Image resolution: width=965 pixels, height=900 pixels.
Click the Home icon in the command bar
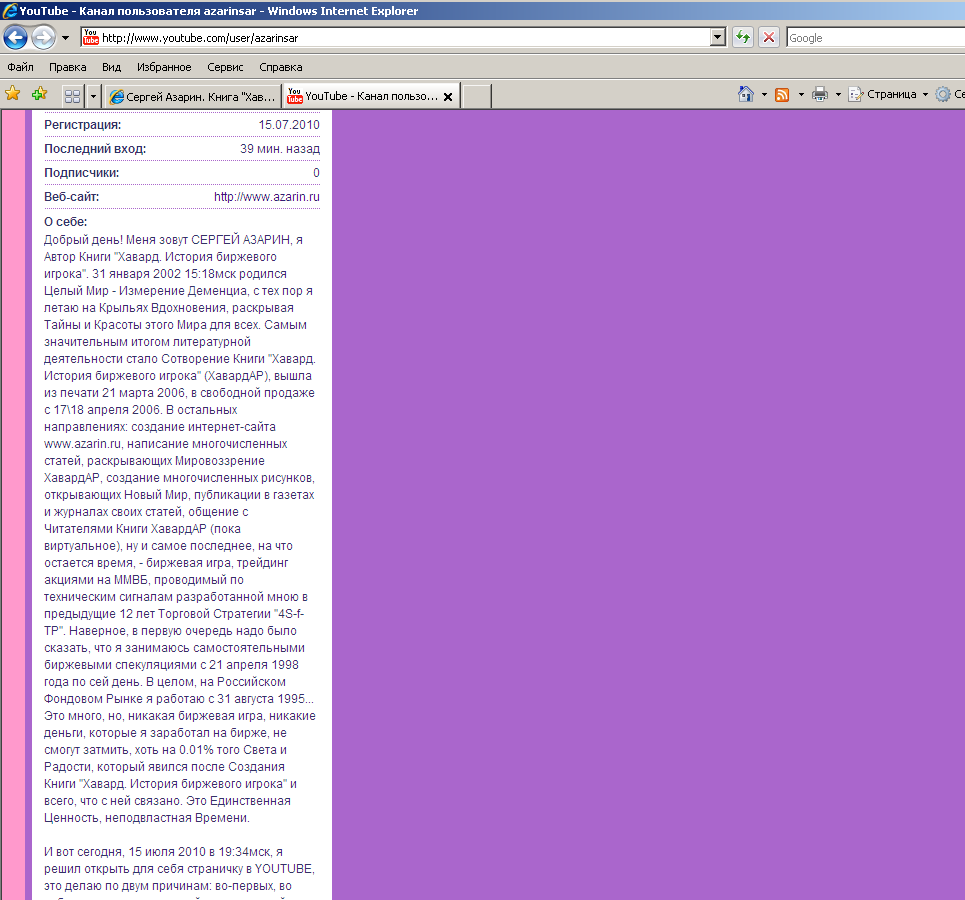746,94
